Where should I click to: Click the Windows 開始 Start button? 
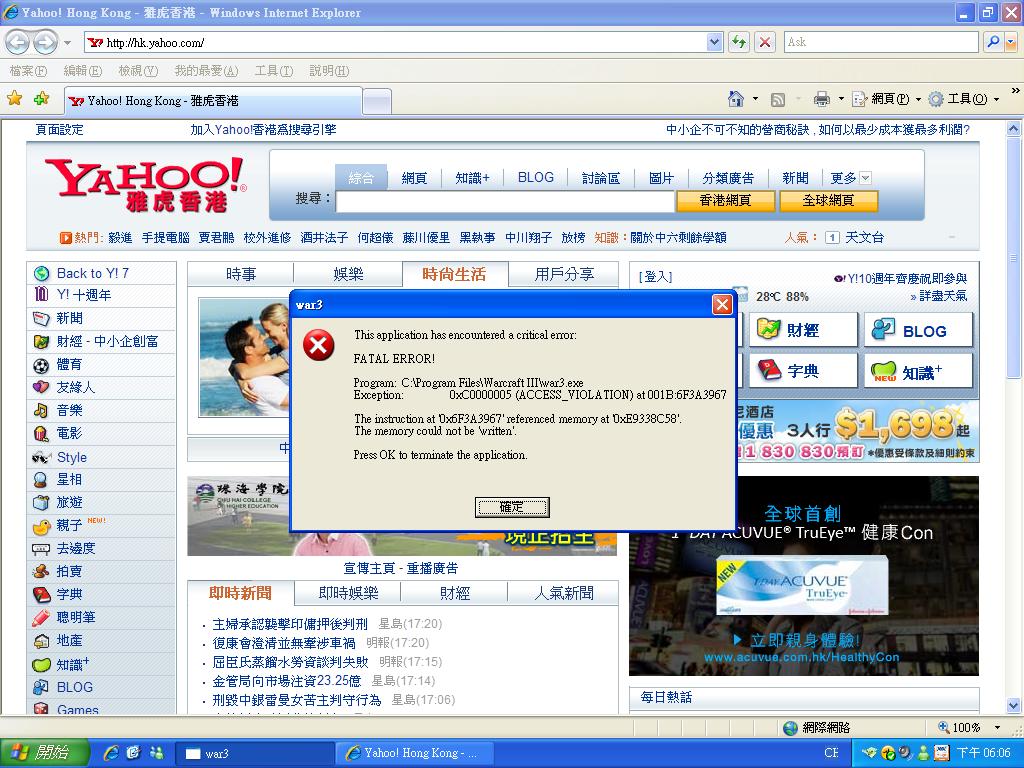(44, 753)
